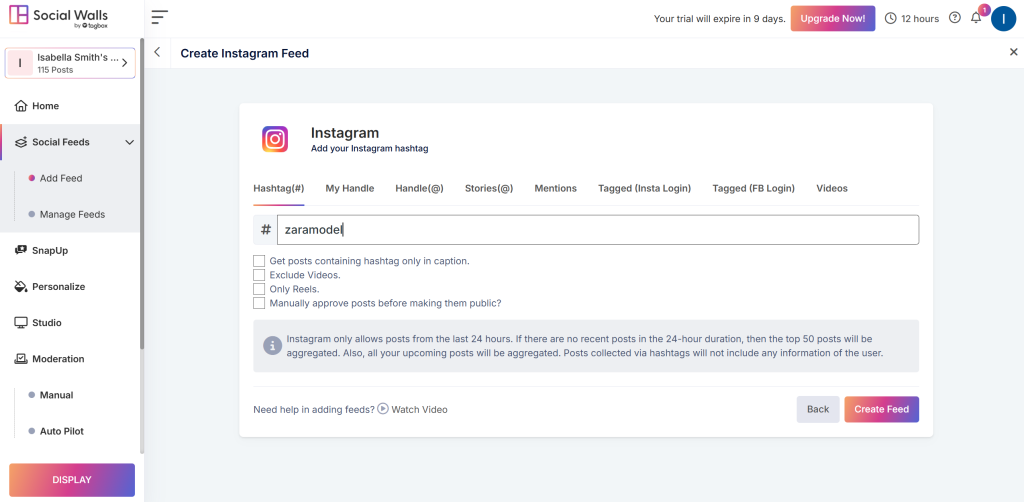
Task: Open the user profile avatar
Action: (x=1003, y=18)
